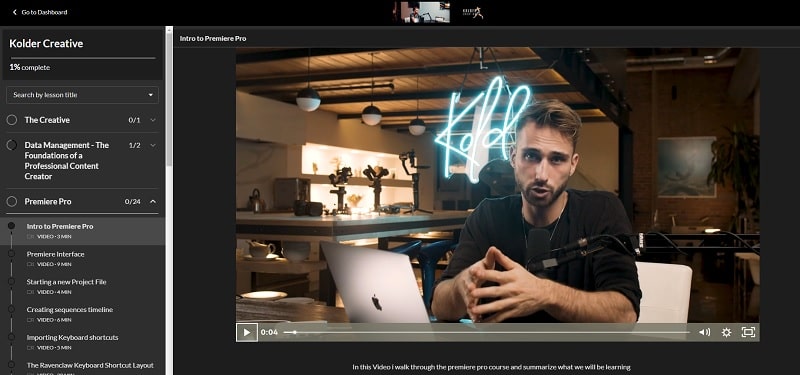Click Data Management 1/2 lesson count
Image resolution: width=800 pixels, height=375 pixels.
click(135, 145)
